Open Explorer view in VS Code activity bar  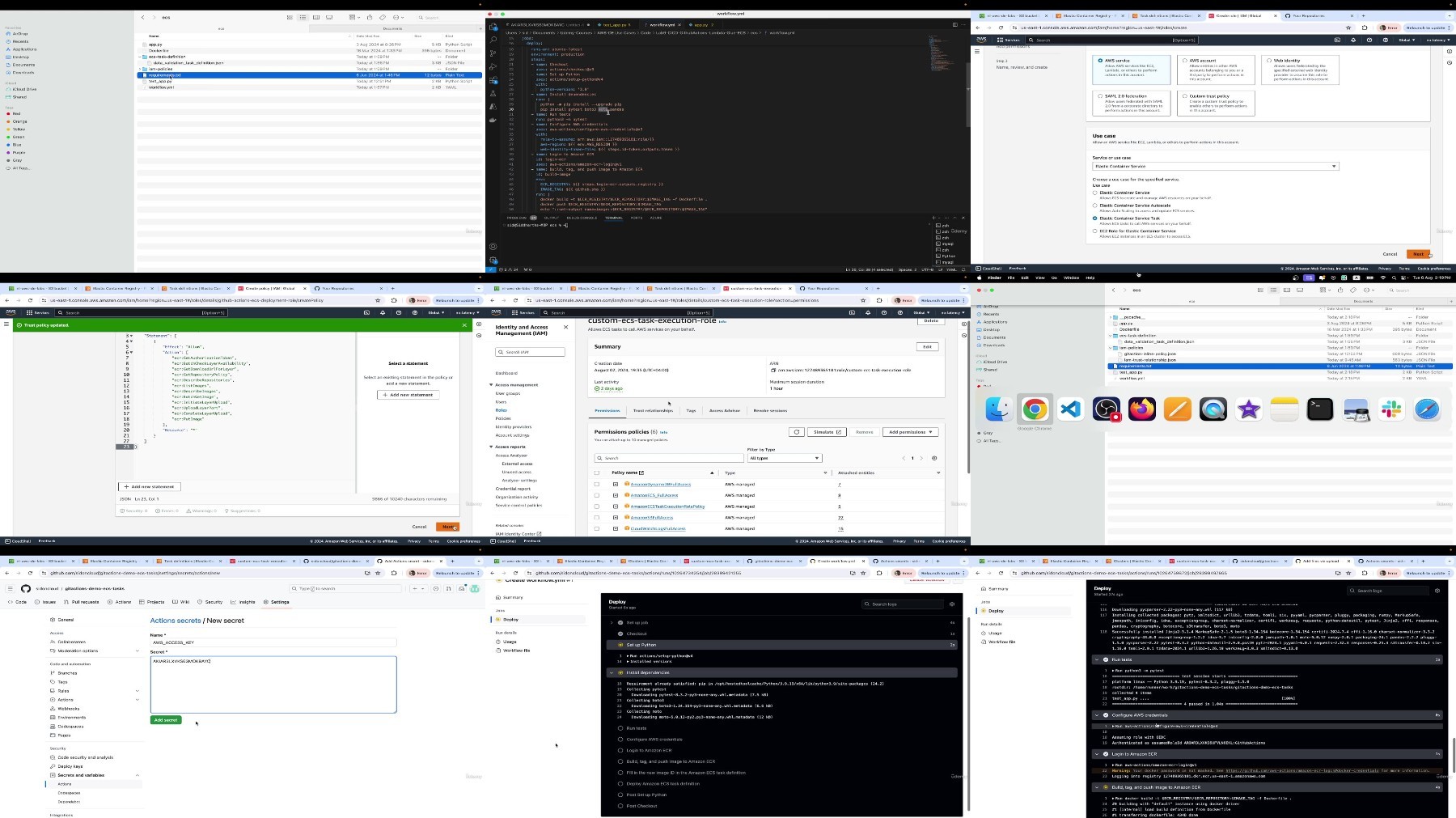tap(493, 27)
